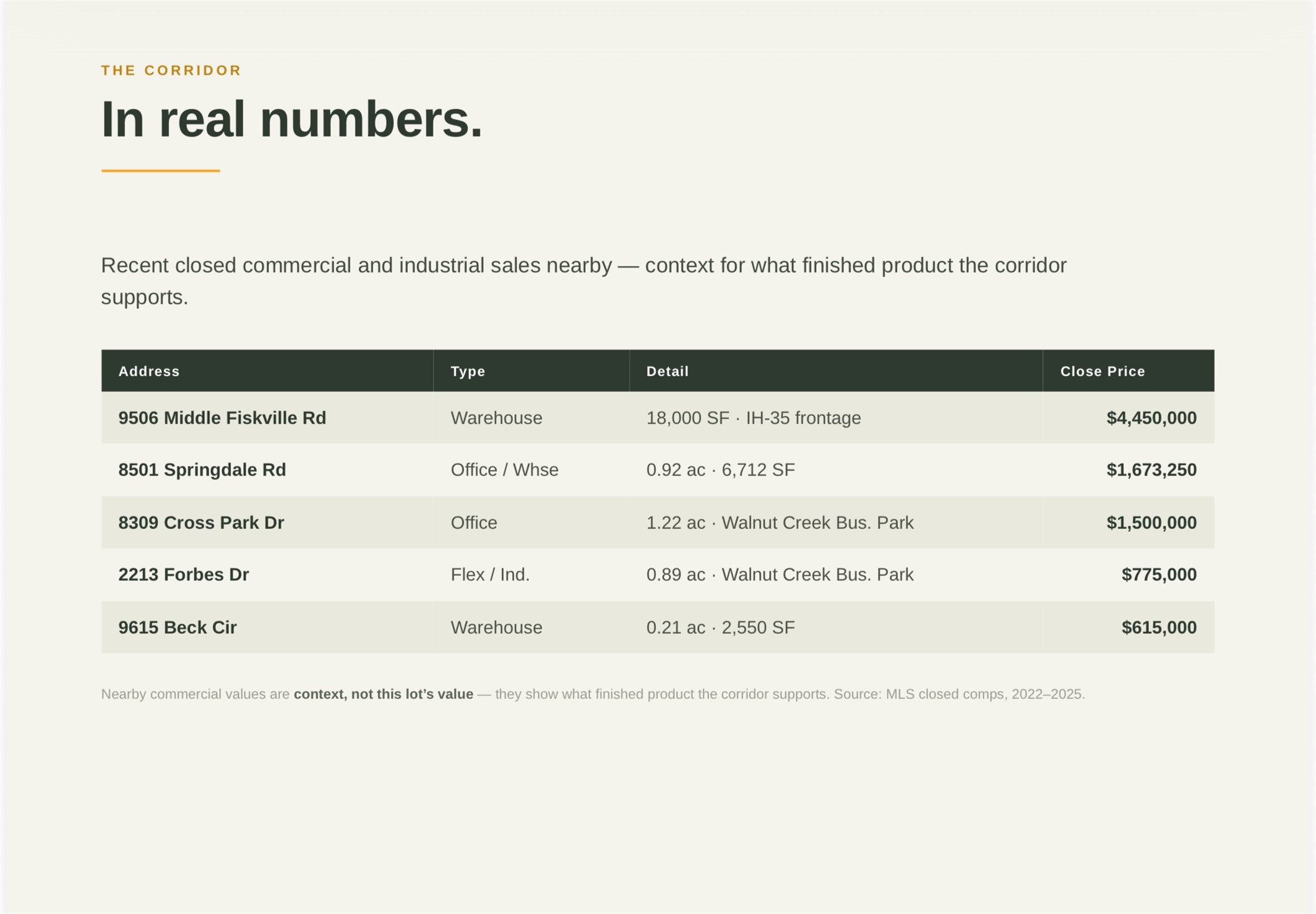
Task: Click the $4,450,000 close price
Action: pyautogui.click(x=1151, y=418)
